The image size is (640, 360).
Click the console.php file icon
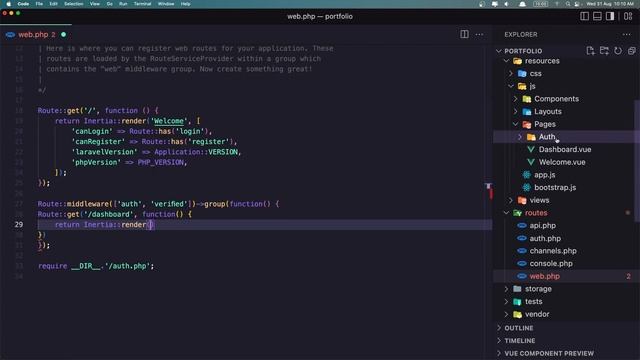pos(522,264)
